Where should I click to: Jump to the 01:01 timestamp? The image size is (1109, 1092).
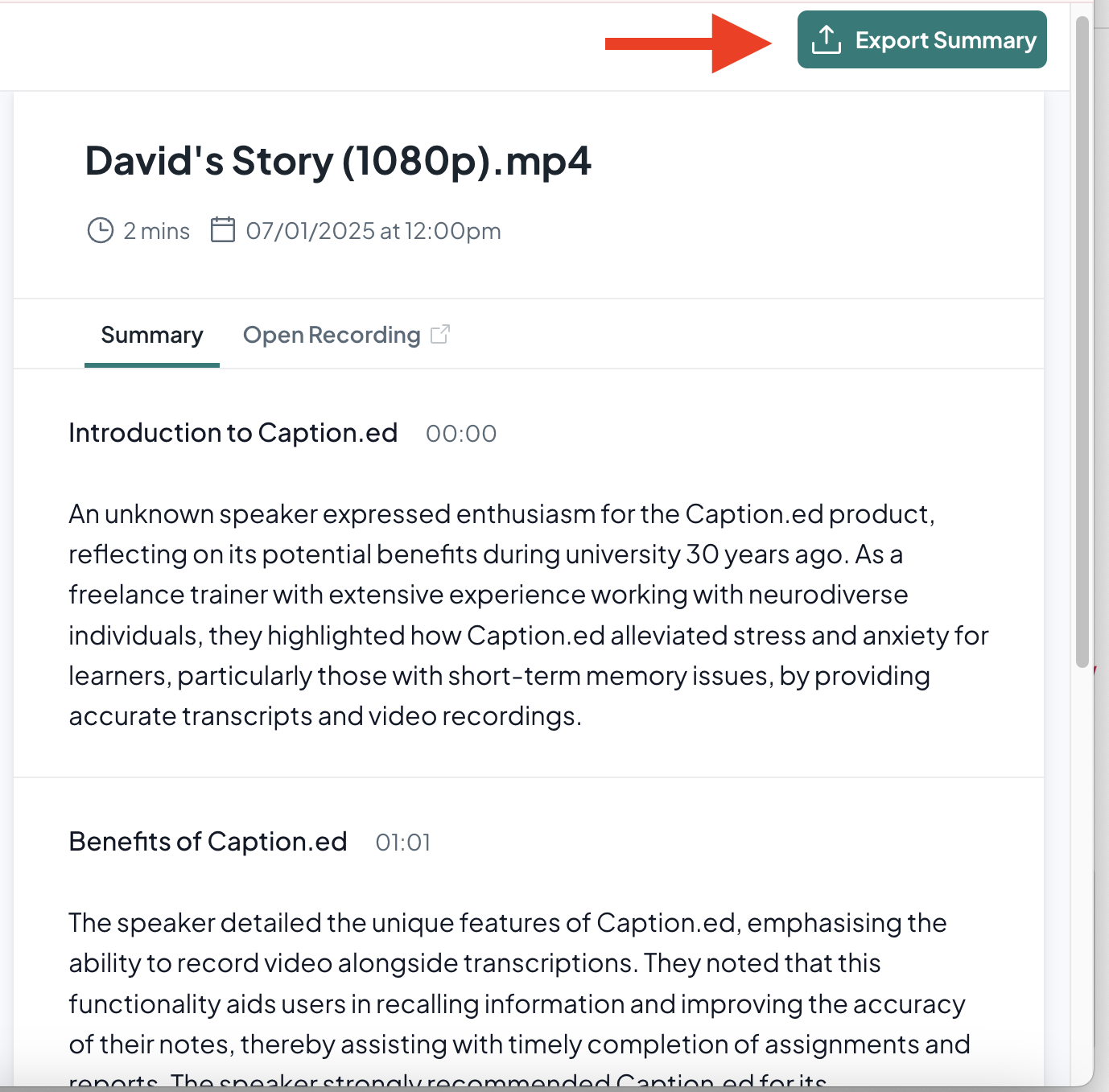[403, 843]
